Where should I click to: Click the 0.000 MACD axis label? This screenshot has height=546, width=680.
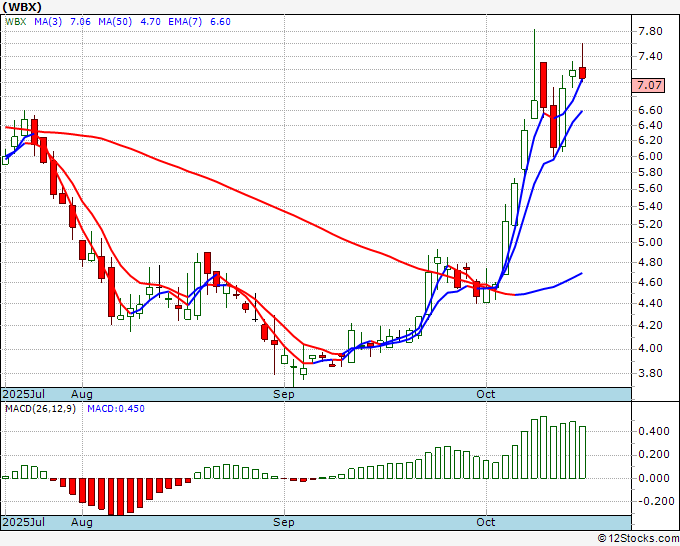click(x=654, y=478)
